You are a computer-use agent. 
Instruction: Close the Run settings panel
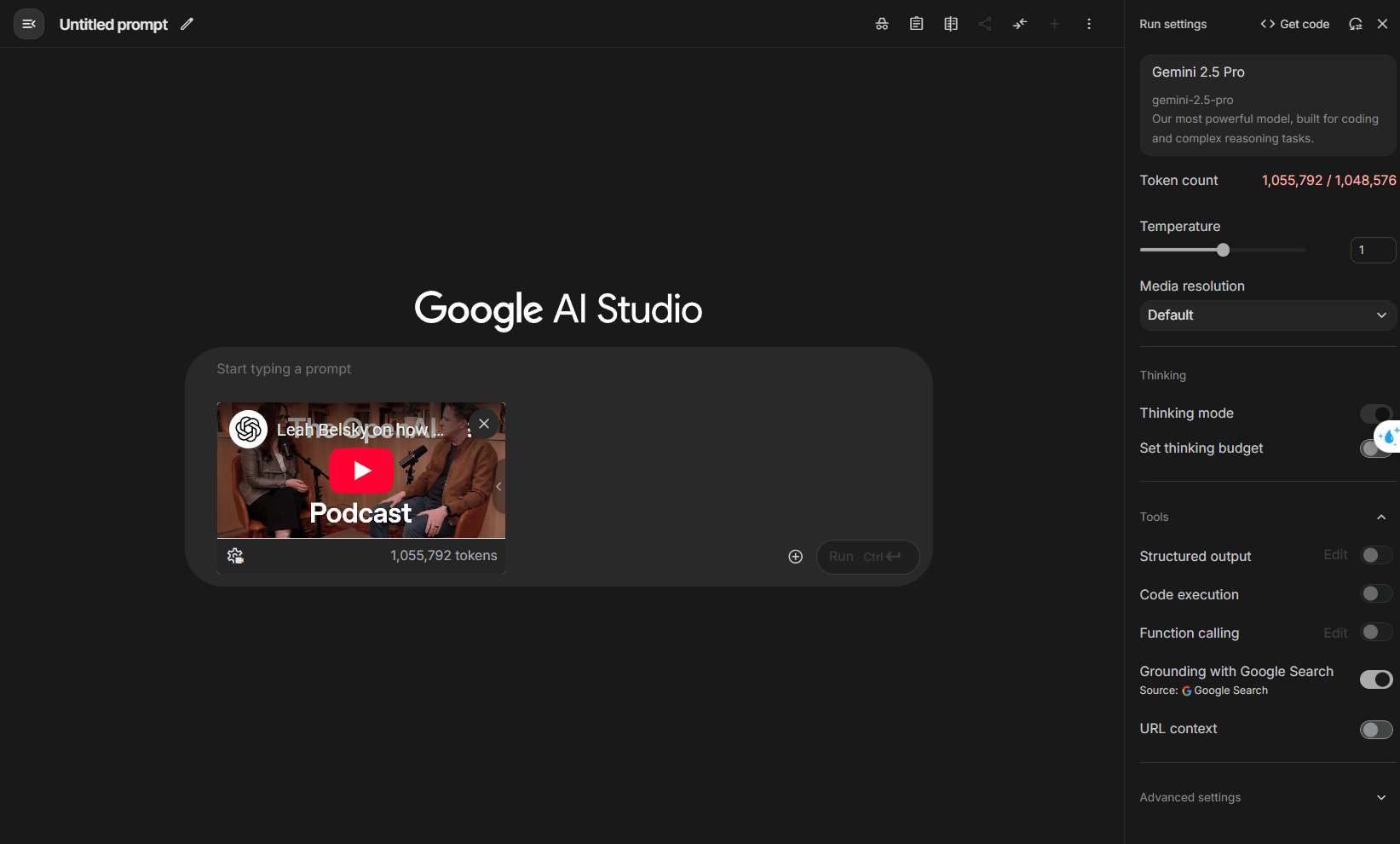point(1382,24)
